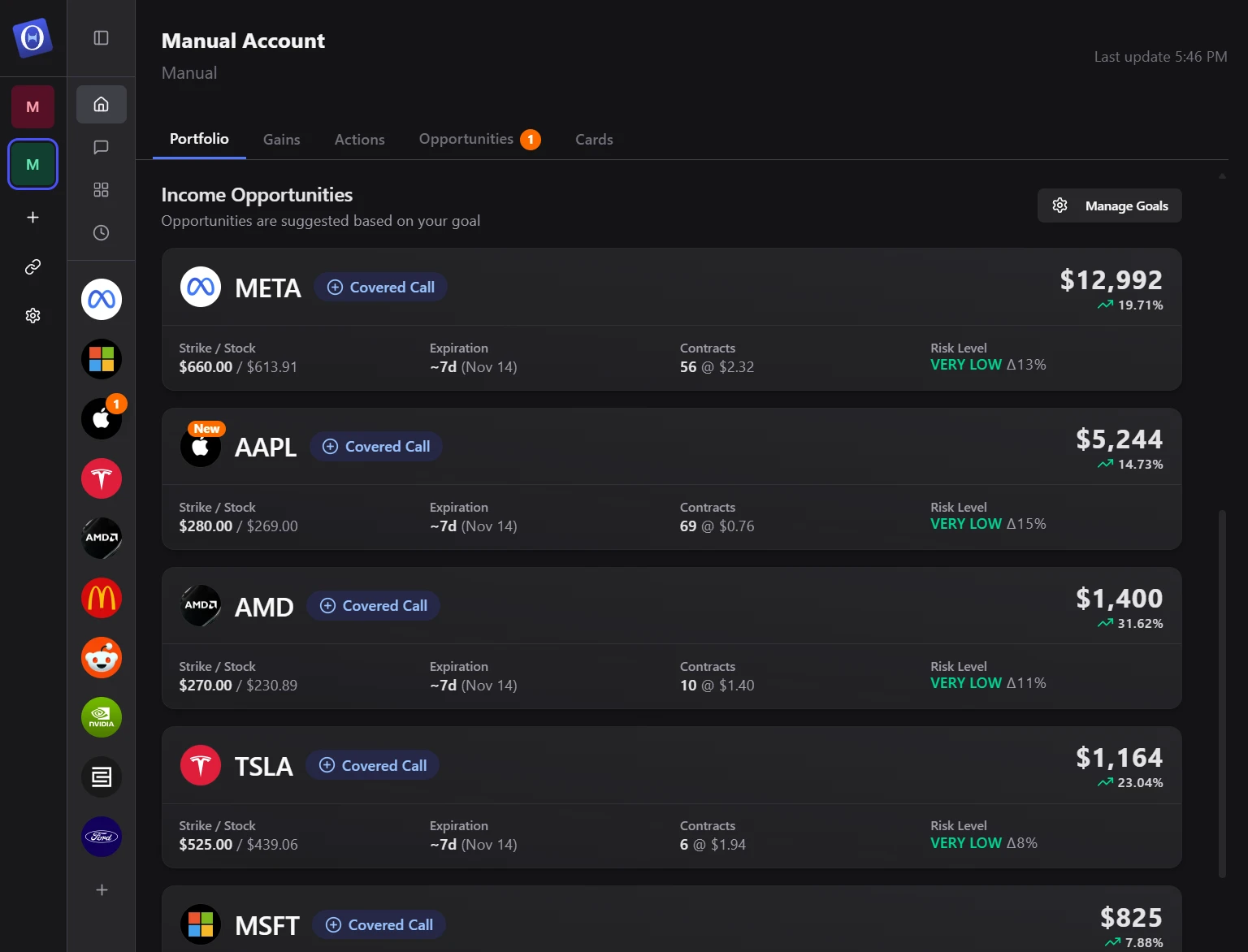Open the Cards tab
The width and height of the screenshot is (1248, 952).
(x=594, y=139)
